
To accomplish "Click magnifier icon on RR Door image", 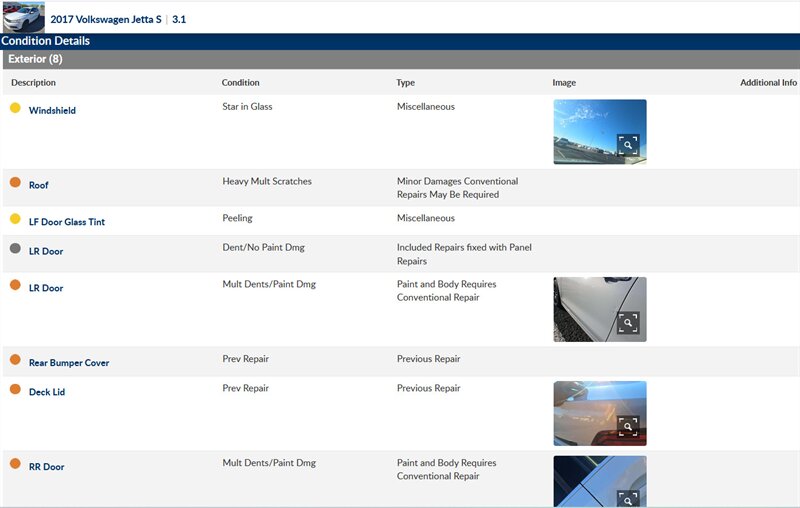I will 627,498.
